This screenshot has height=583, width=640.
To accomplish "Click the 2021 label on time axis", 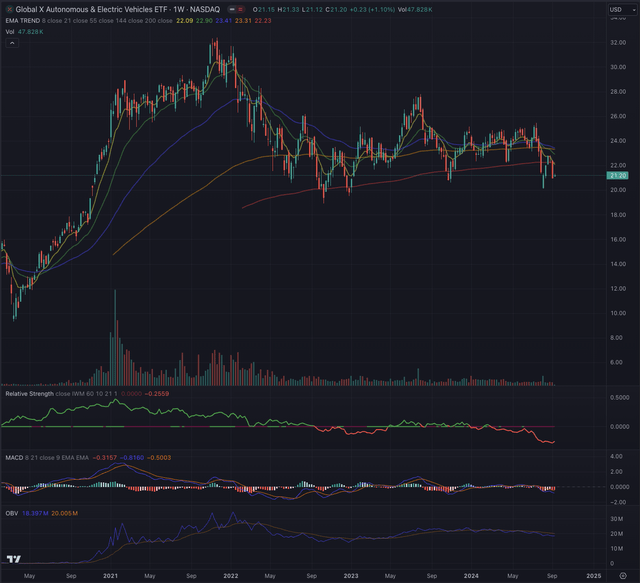I will [x=110, y=576].
